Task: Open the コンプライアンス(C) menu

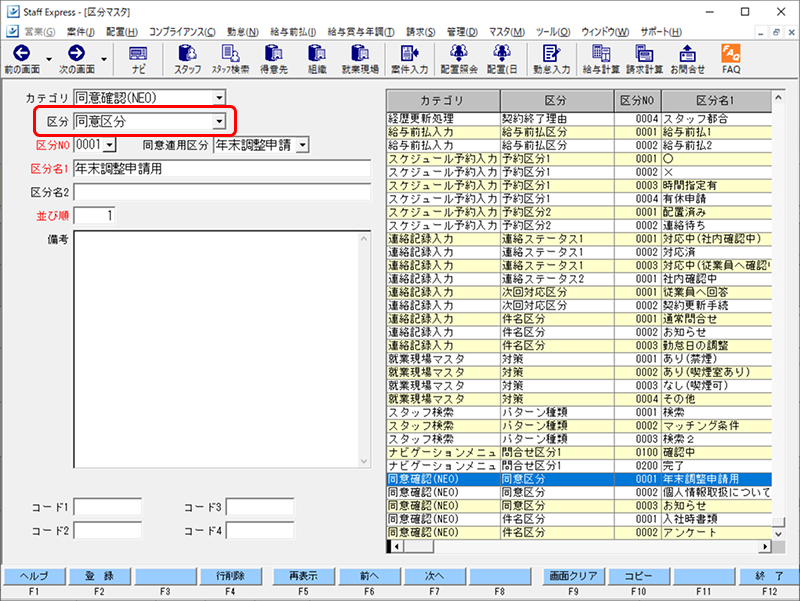Action: 182,32
